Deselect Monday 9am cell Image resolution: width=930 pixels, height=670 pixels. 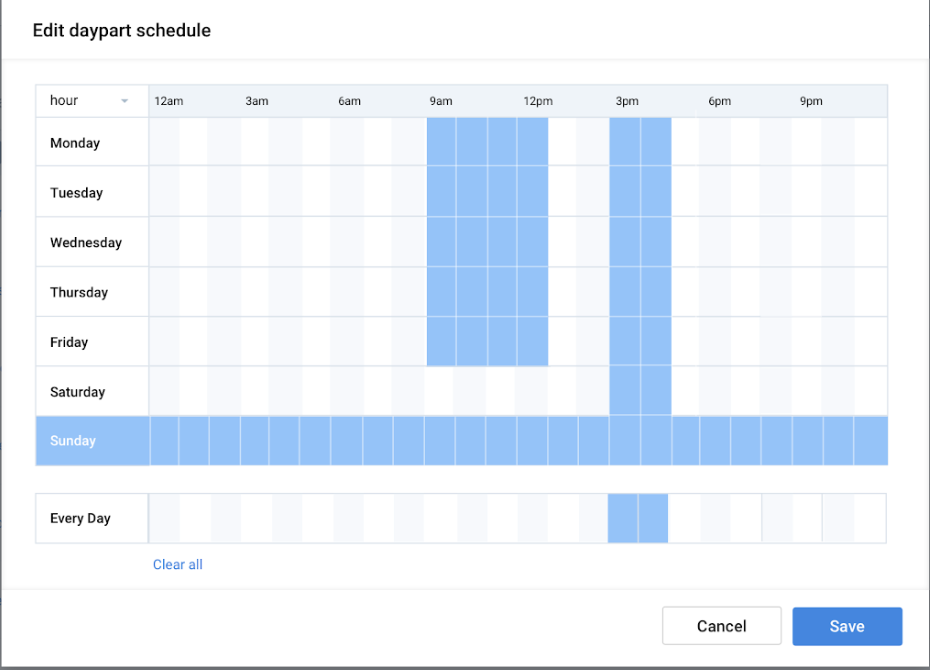tap(441, 142)
